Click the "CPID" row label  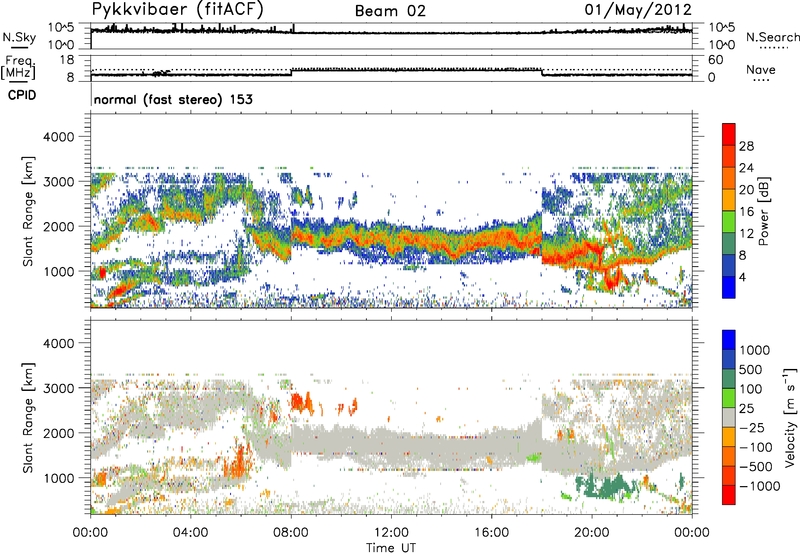pos(22,95)
